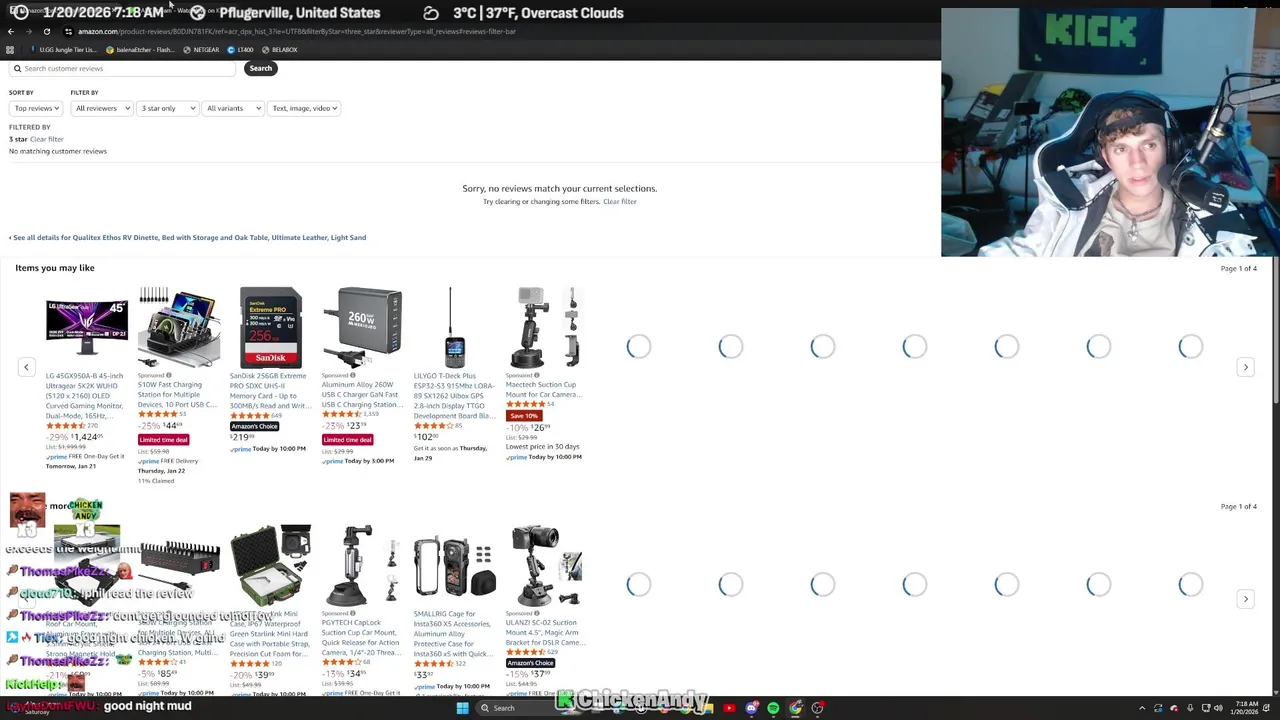Click the 260W charger product image
The image size is (1280, 720).
(x=362, y=328)
